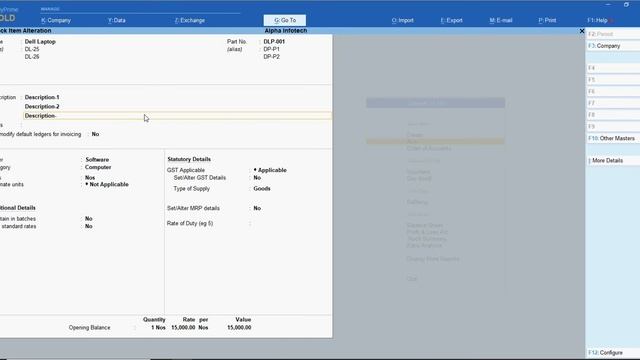This screenshot has width=640, height=360.
Task: Click the Alpha Infotech company title
Action: pos(286,31)
